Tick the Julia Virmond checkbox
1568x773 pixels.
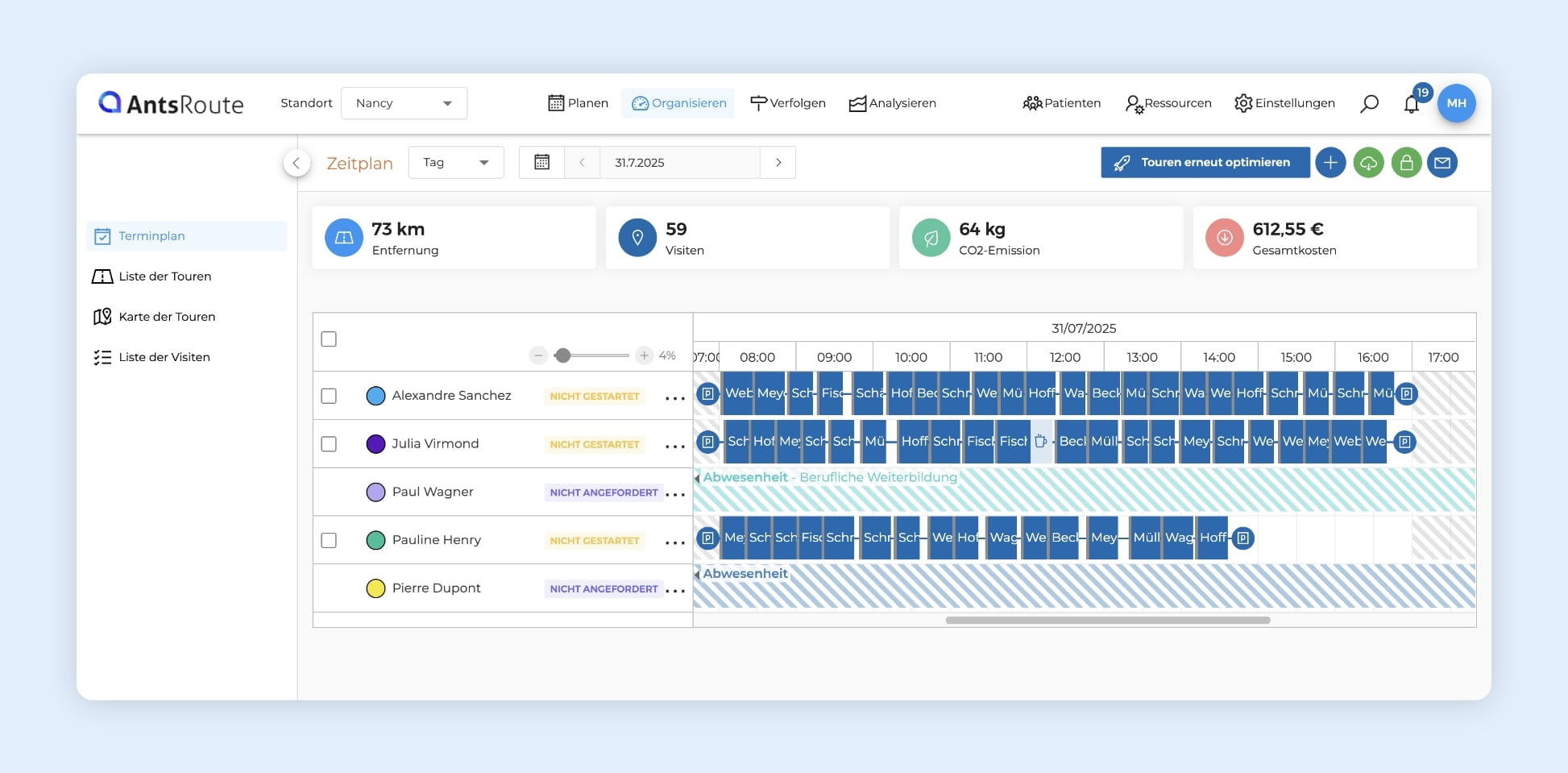pos(329,444)
